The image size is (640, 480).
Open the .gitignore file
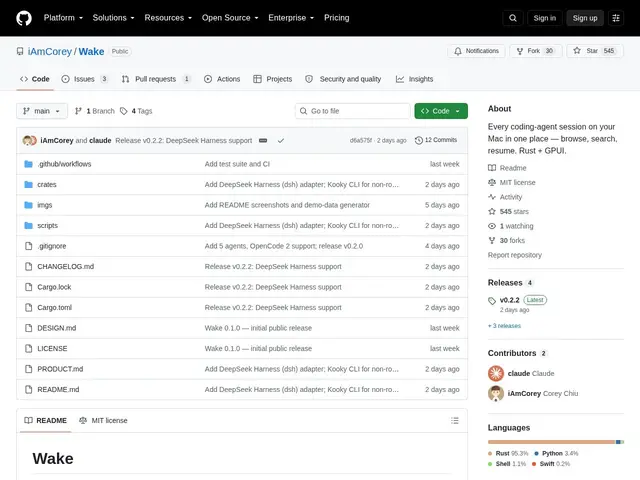click(x=51, y=246)
